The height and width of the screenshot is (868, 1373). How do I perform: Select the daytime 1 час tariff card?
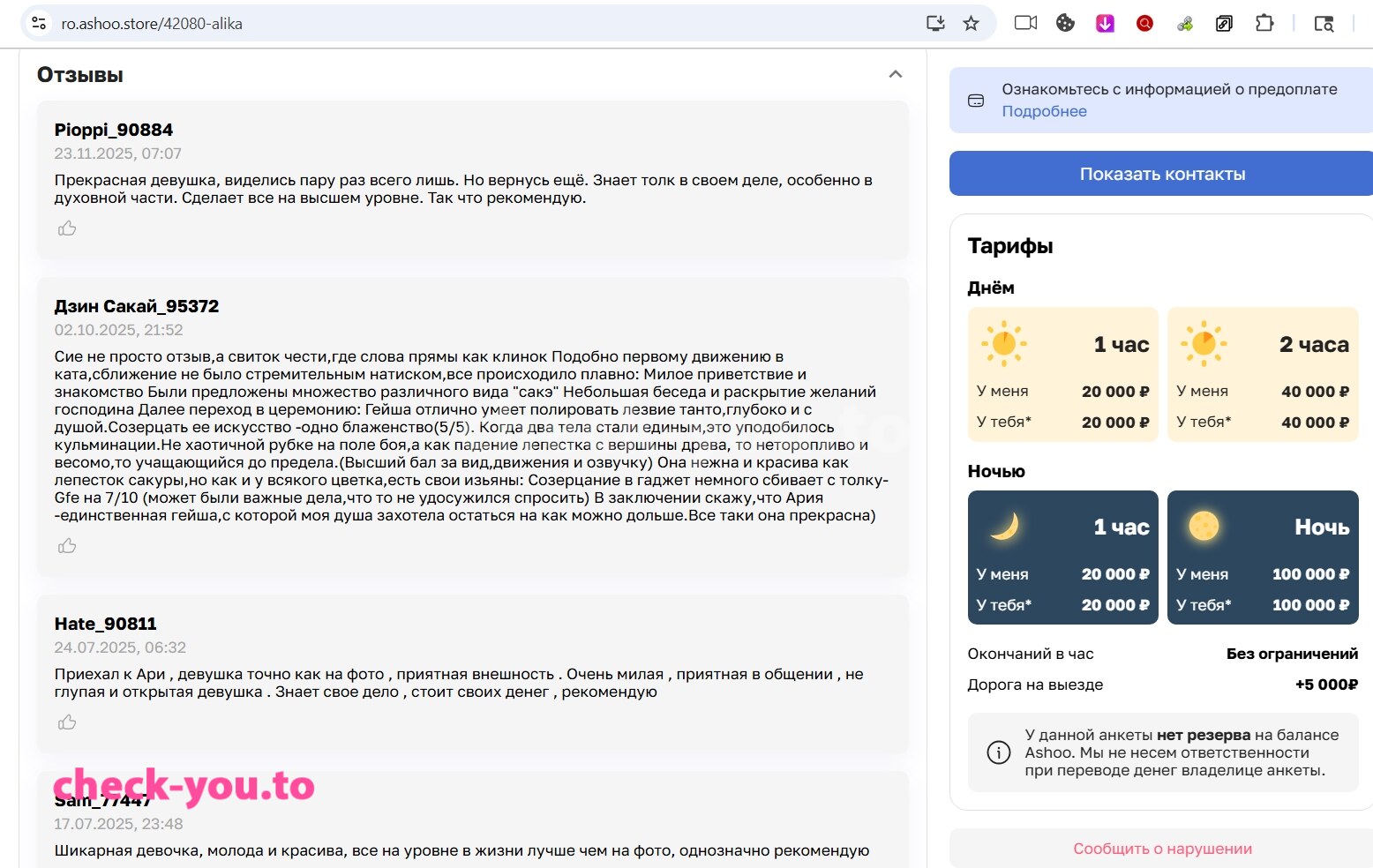pyautogui.click(x=1062, y=374)
